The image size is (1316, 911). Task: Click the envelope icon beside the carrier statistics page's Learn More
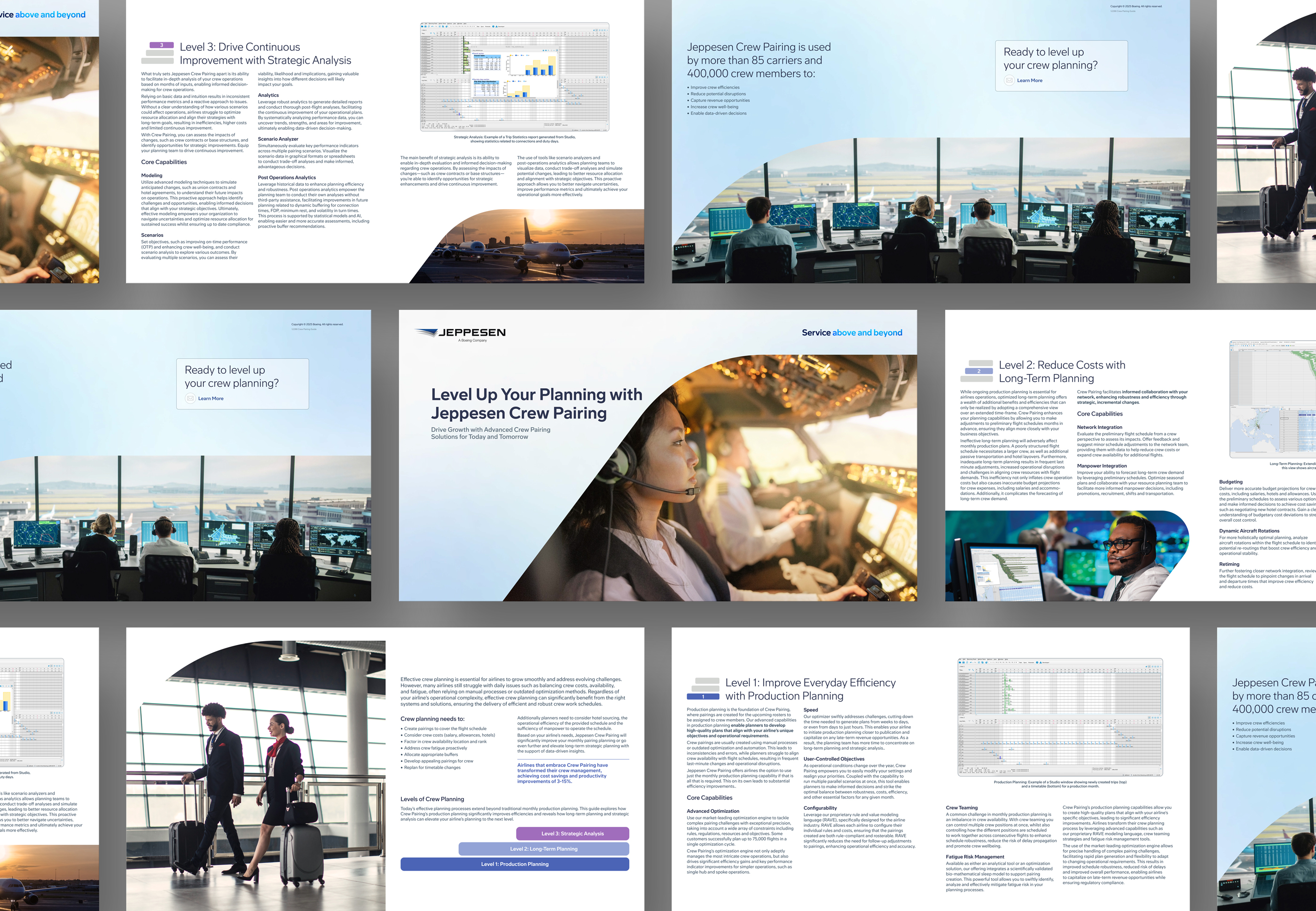(1009, 80)
